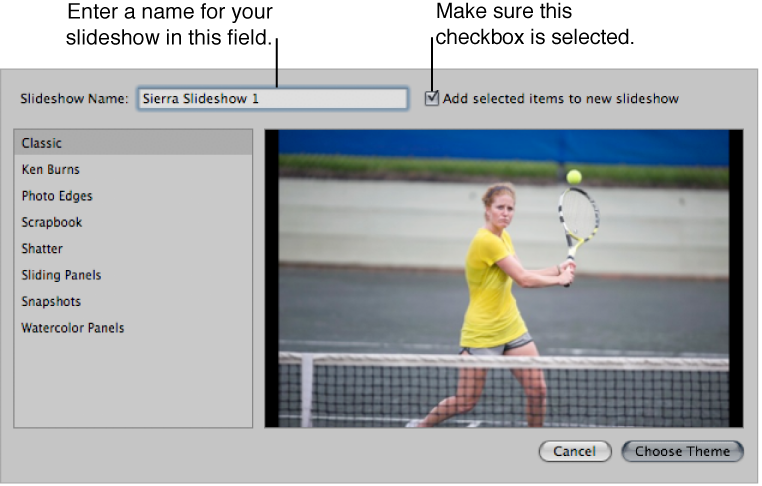The height and width of the screenshot is (486, 762).
Task: Select the Classic theme
Action: [133, 143]
